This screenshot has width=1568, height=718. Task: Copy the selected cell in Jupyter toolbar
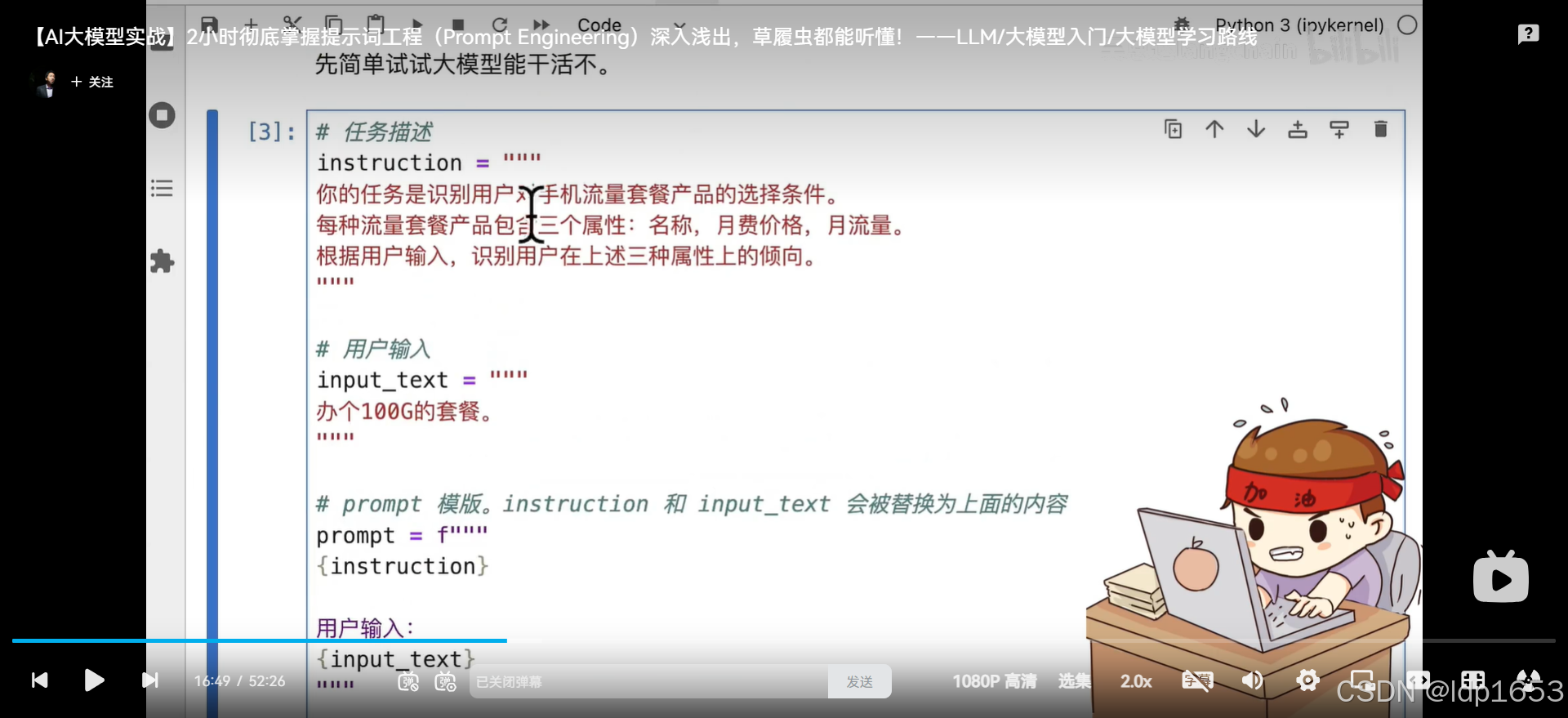333,24
